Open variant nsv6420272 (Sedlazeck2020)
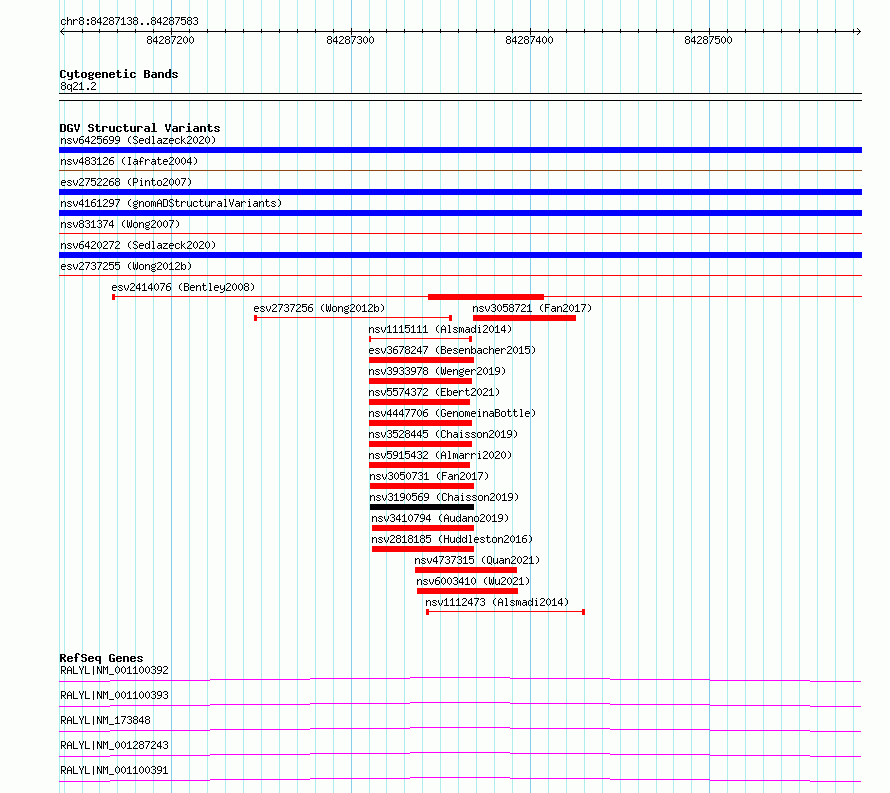890x793 pixels. (138, 245)
